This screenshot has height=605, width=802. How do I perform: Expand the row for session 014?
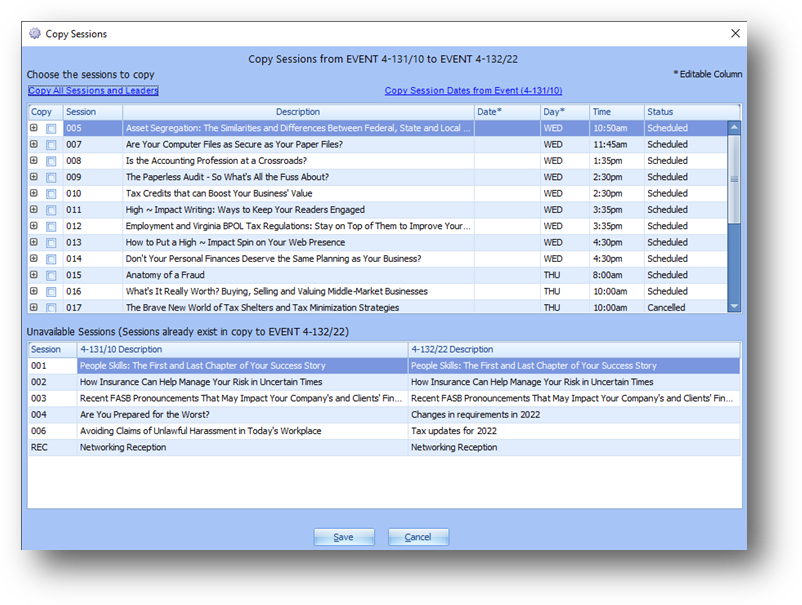[x=34, y=258]
